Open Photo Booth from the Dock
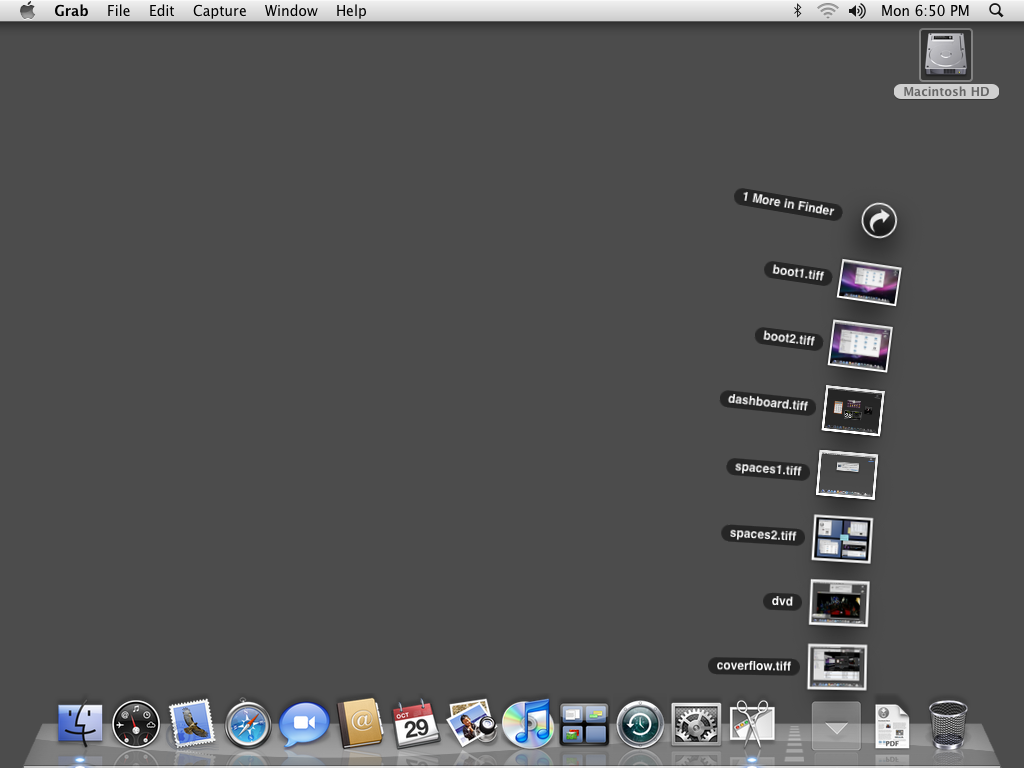 coord(472,722)
